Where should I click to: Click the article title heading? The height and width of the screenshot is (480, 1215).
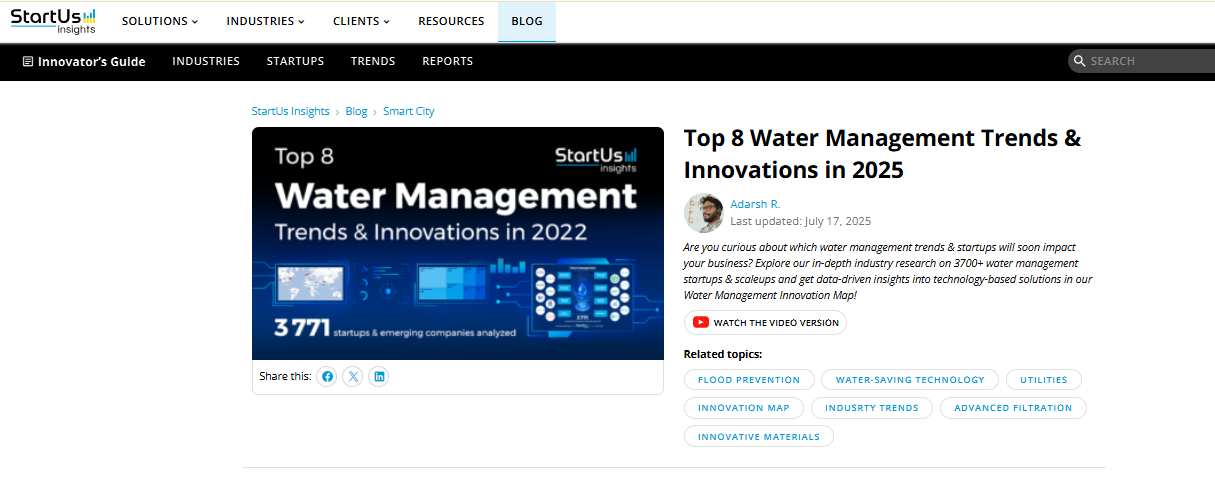pos(883,154)
